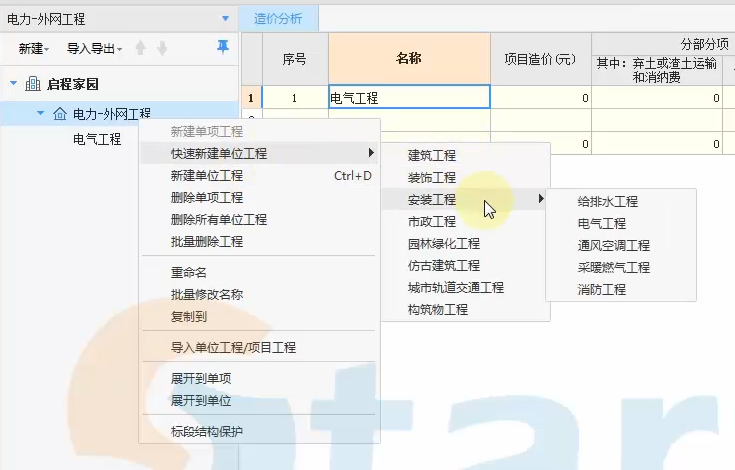Move item up with the up arrow
This screenshot has height=470, width=735.
click(x=140, y=48)
